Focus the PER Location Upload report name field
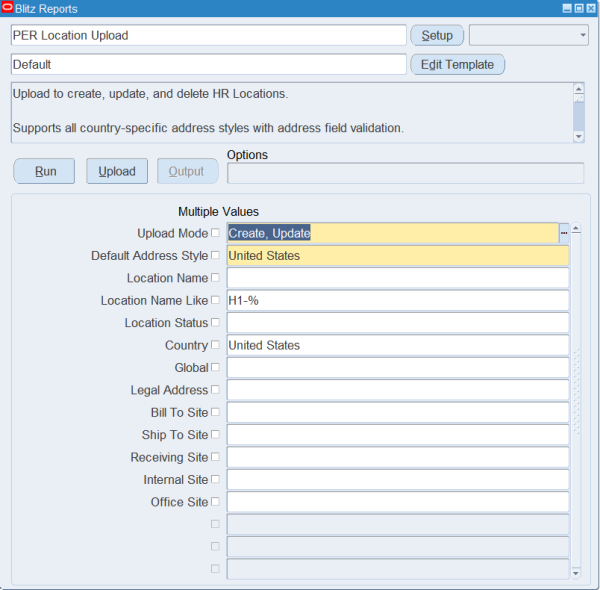Image resolution: width=600 pixels, height=590 pixels. (209, 35)
